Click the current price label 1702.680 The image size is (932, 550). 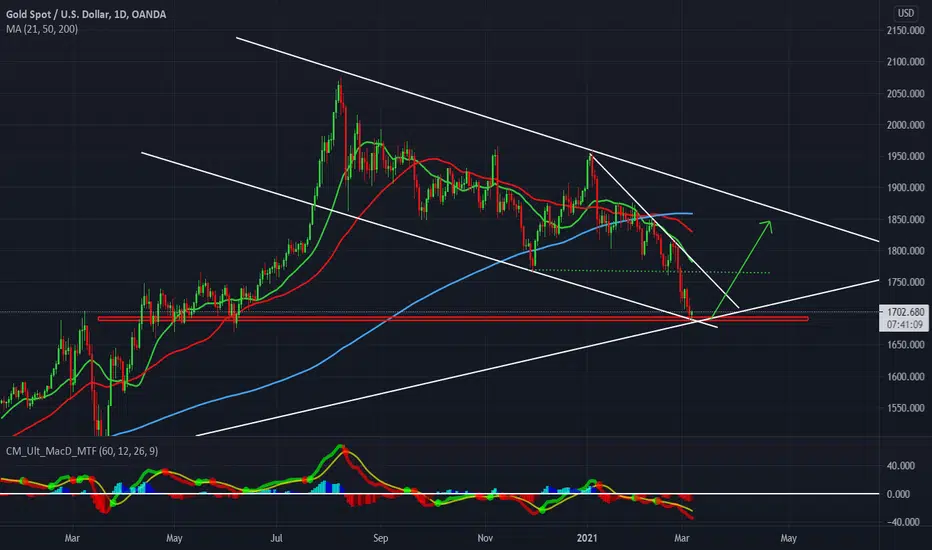coord(905,312)
